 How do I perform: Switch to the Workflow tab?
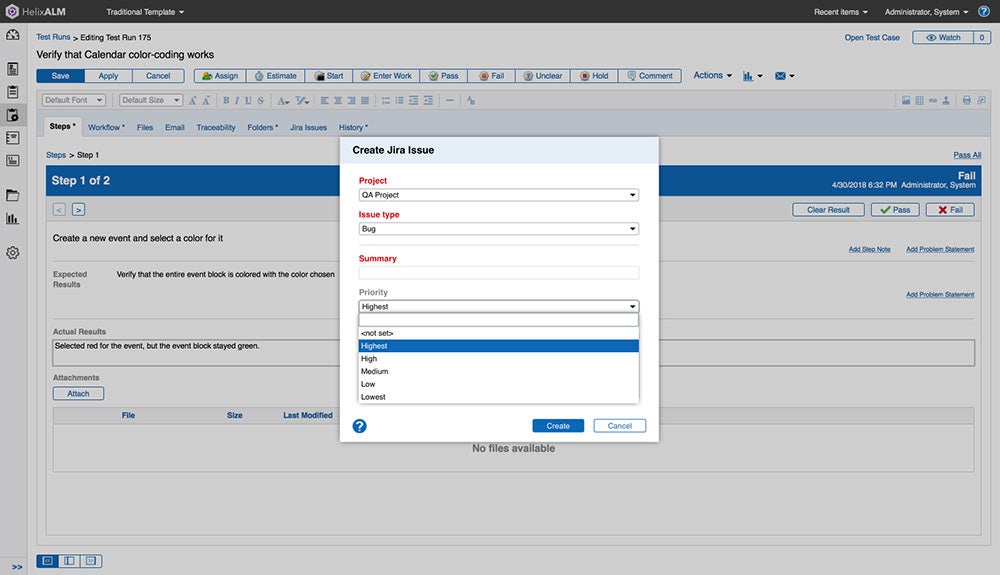(x=106, y=127)
